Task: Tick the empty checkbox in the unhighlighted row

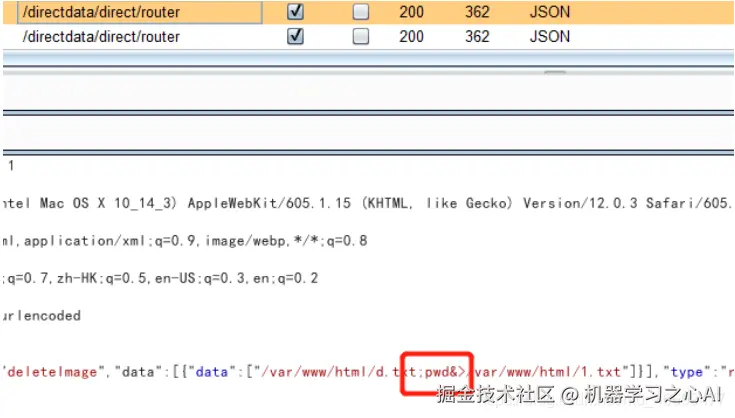Action: 360,37
